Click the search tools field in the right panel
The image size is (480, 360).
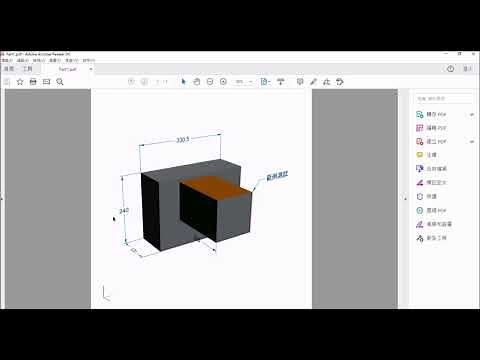click(x=444, y=99)
